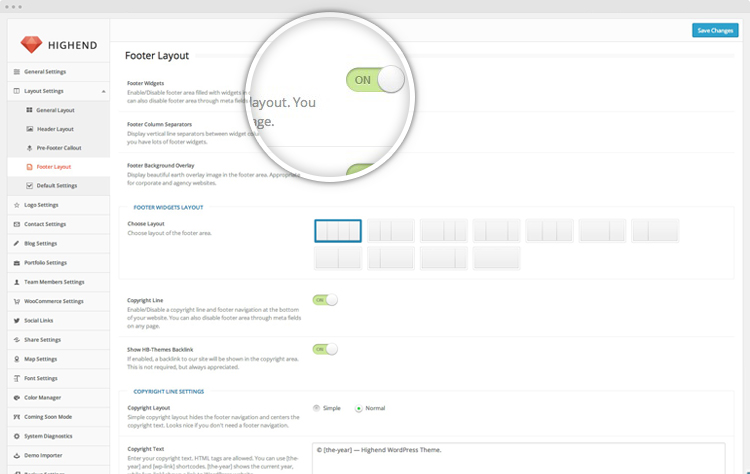The width and height of the screenshot is (750, 474).
Task: Toggle the Copyright Line switch
Action: [325, 300]
